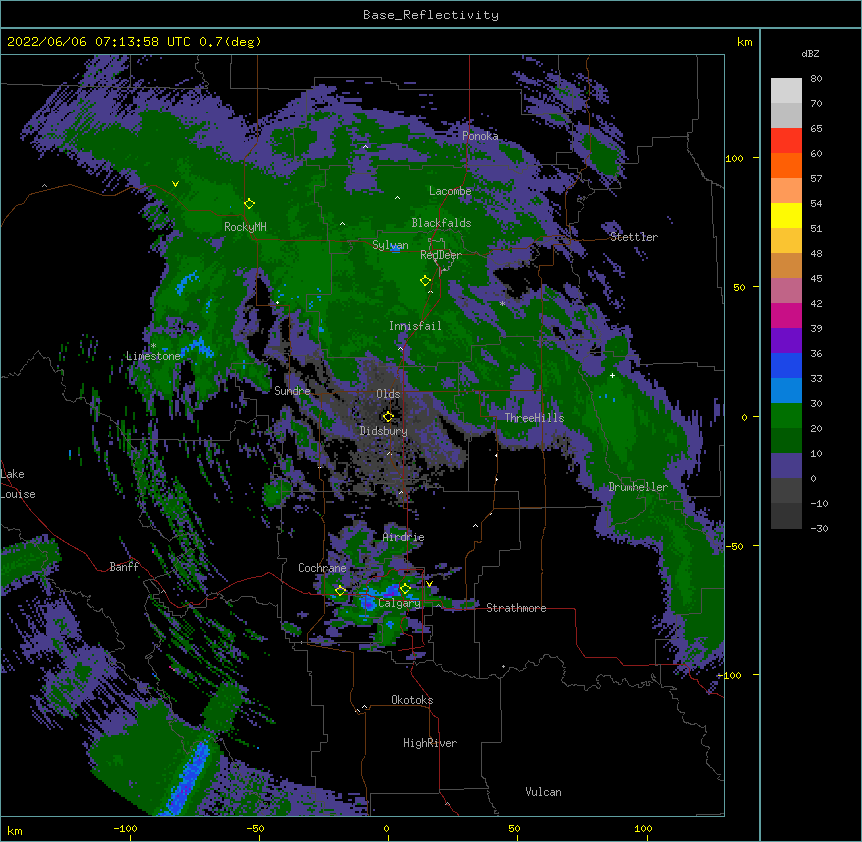Screen dimensions: 862x842
Task: Click the Drumheller city label
Action: pyautogui.click(x=638, y=487)
